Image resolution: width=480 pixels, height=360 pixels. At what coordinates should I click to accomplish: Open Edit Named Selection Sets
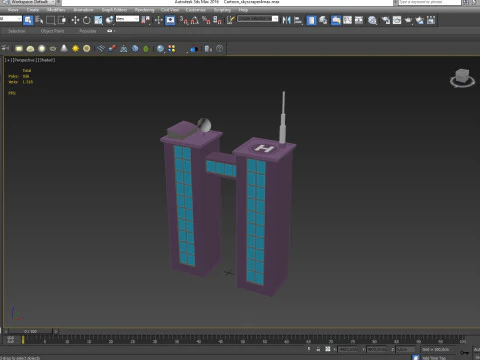click(x=230, y=20)
